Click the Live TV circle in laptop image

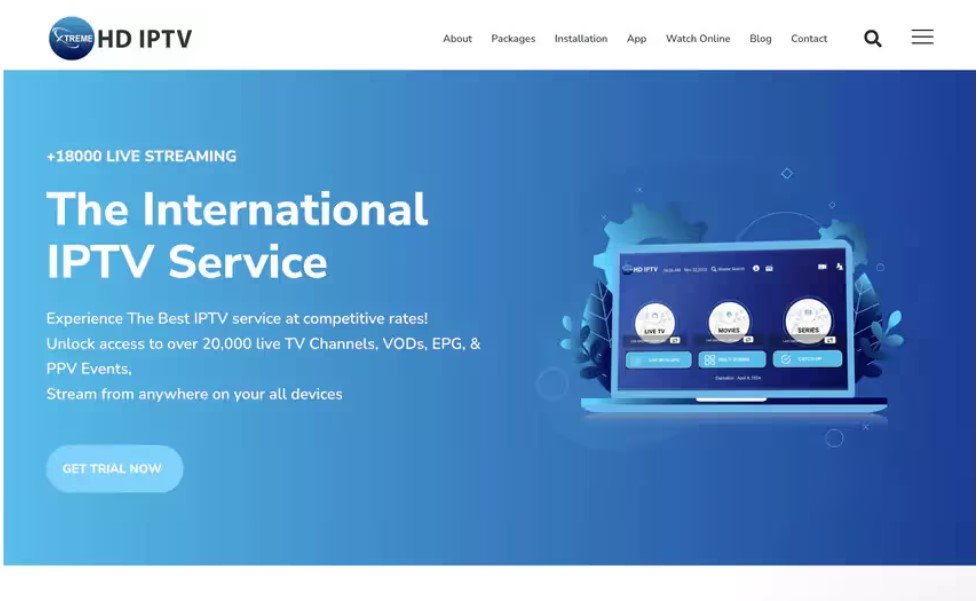click(654, 321)
